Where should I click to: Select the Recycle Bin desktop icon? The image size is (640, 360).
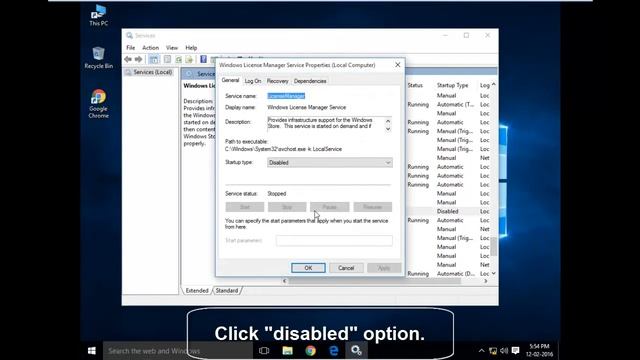pos(98,58)
